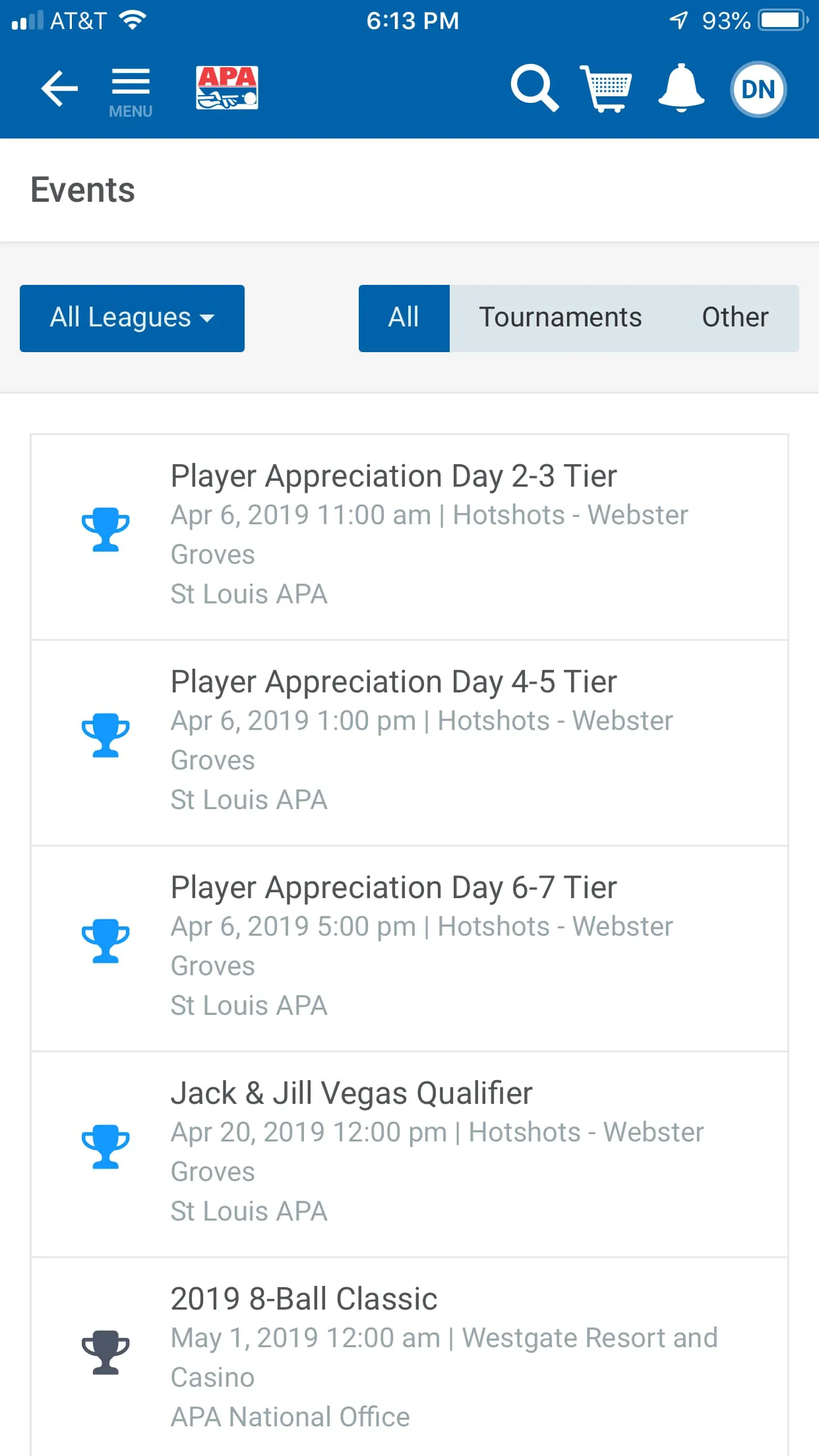This screenshot has width=819, height=1456.
Task: Switch to the Tournaments filter
Action: click(560, 318)
